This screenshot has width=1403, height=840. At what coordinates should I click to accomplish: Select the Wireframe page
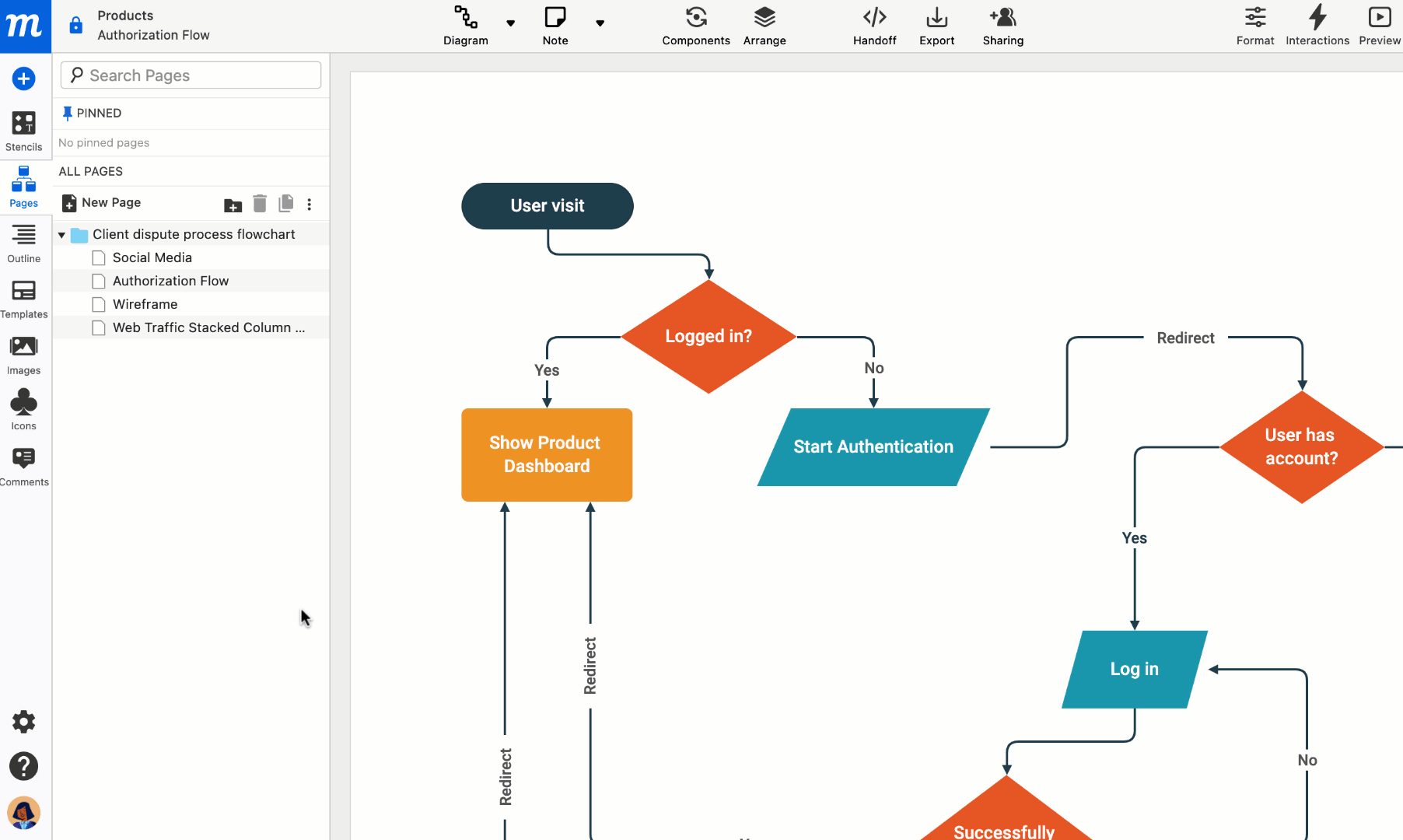point(145,304)
